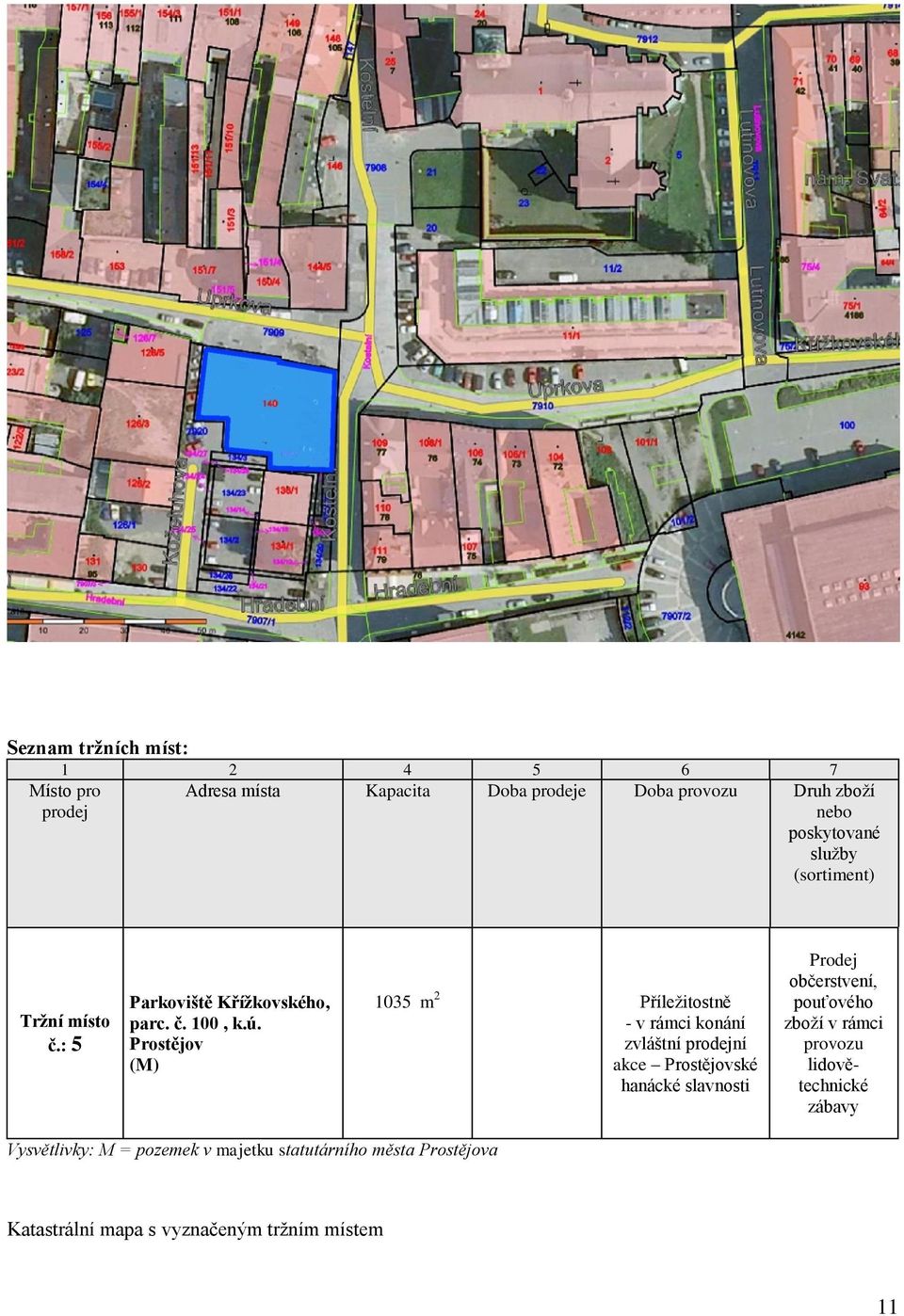Select the heading "Seznam tržních míst:"
The image size is (904, 1316).
point(98,747)
